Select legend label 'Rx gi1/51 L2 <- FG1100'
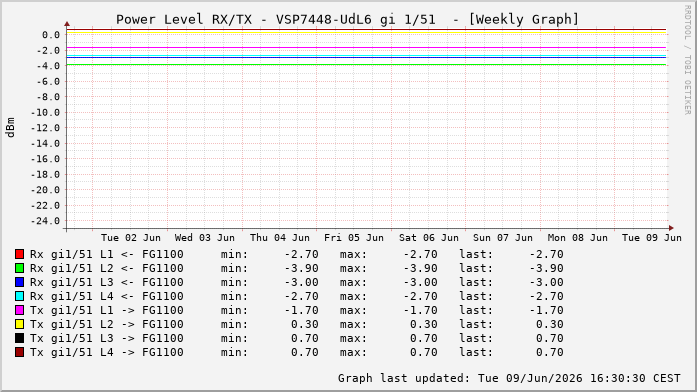 pyautogui.click(x=107, y=268)
